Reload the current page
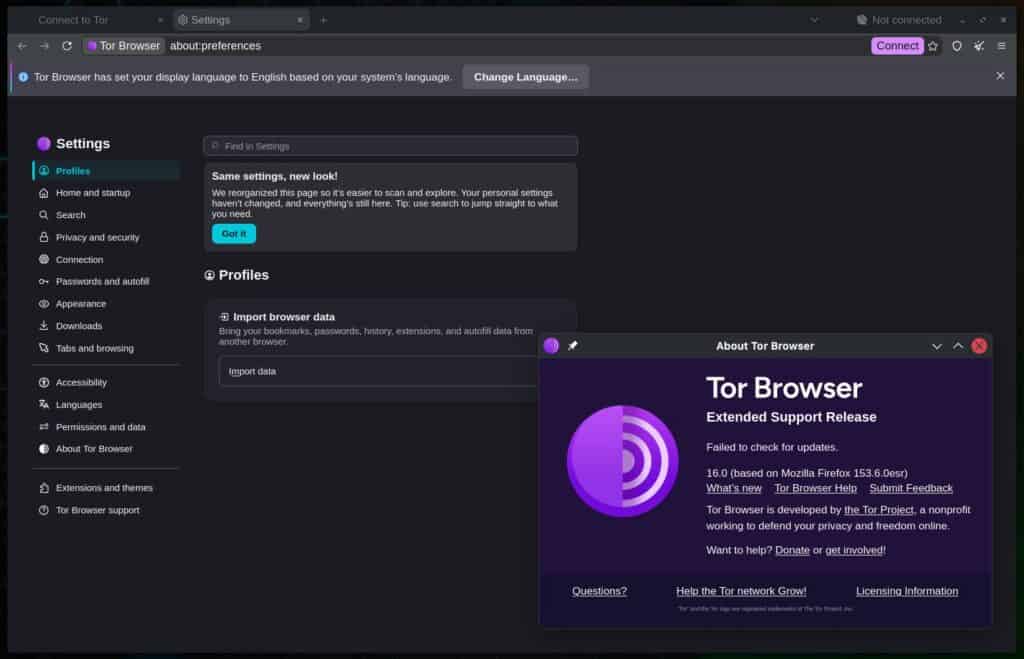The height and width of the screenshot is (659, 1024). click(67, 46)
